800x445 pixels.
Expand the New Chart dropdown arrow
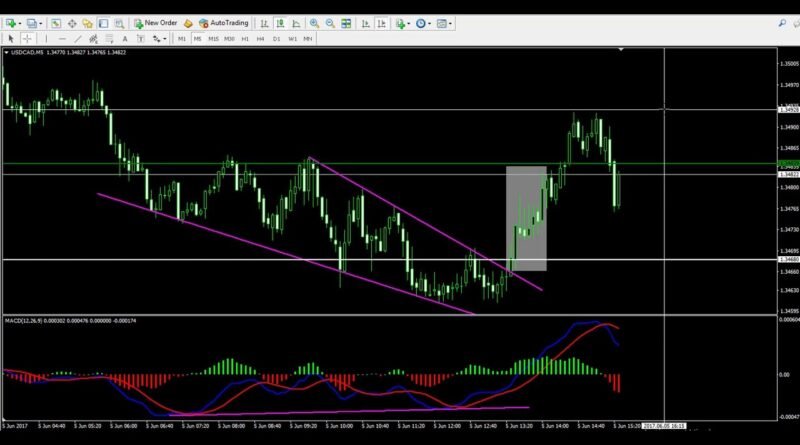click(19, 23)
